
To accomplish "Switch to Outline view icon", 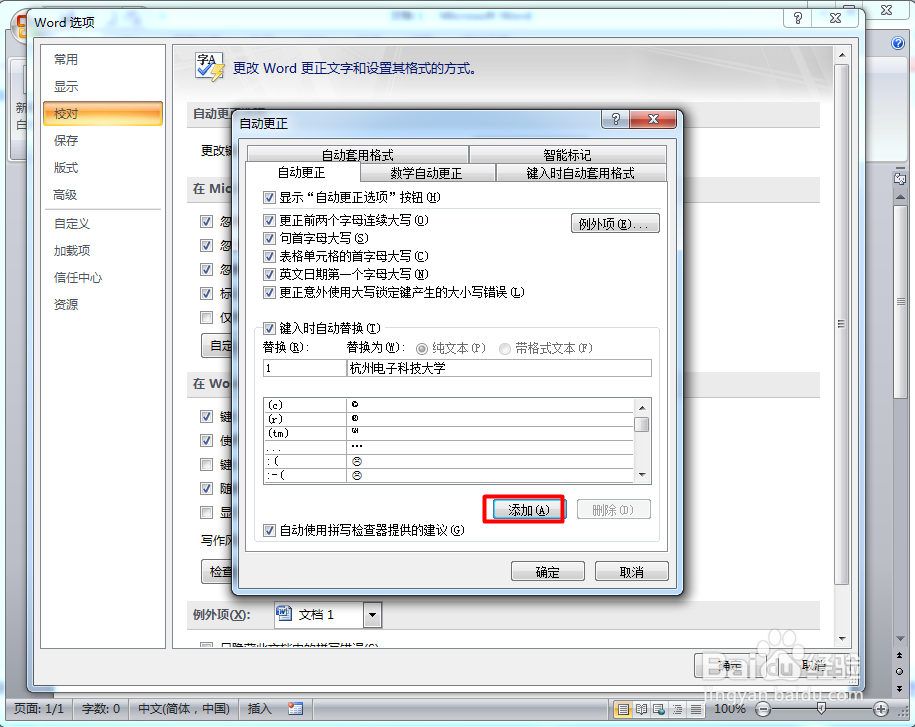I will point(677,709).
